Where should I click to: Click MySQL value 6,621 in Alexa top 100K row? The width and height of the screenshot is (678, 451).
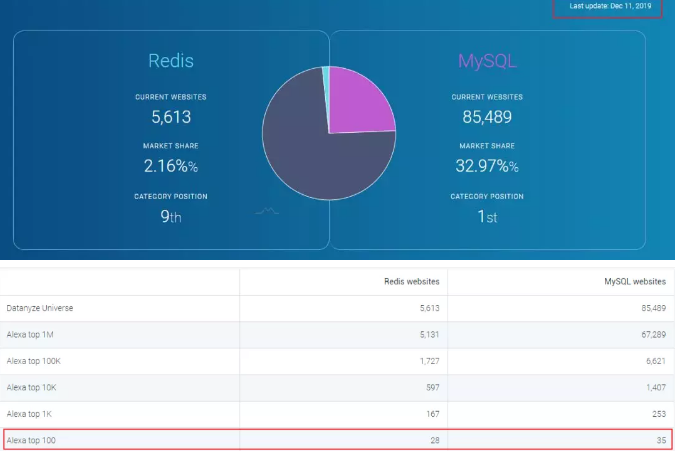pos(656,361)
